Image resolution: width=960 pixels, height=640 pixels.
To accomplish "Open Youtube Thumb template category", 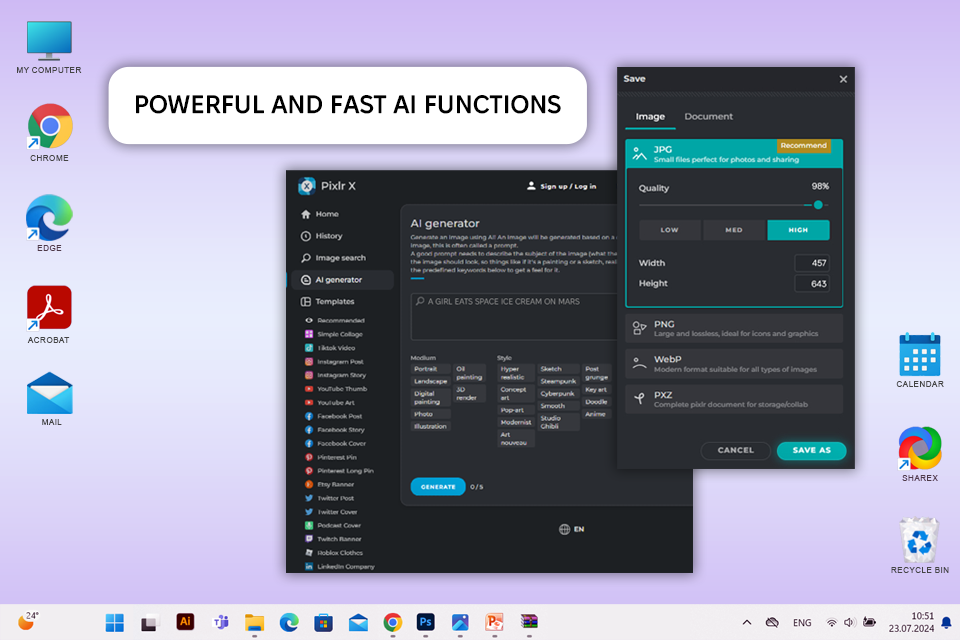I will coord(336,389).
